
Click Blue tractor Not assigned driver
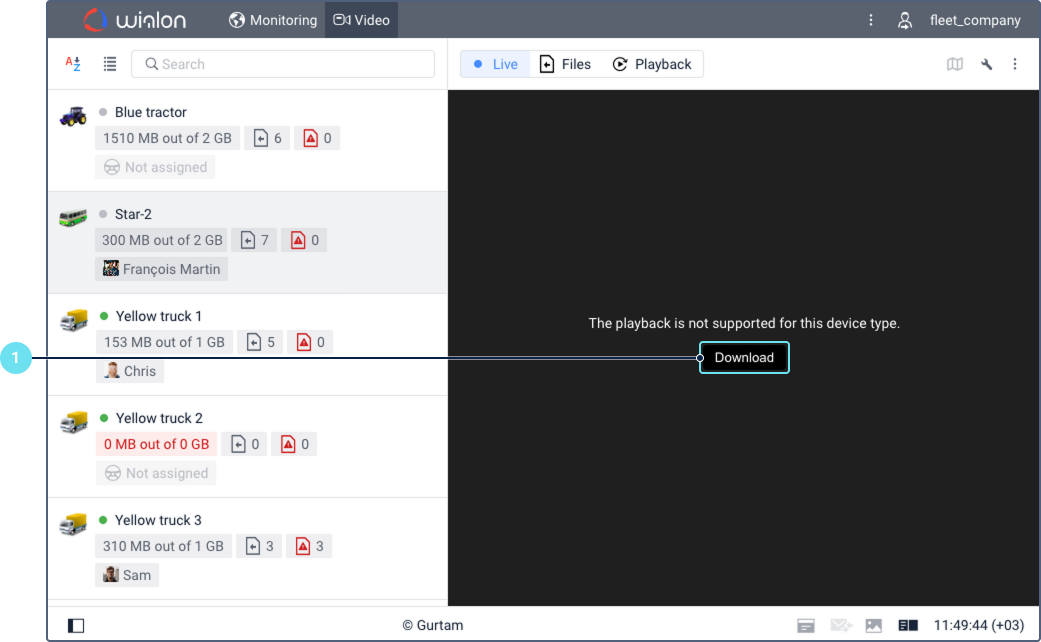[155, 167]
